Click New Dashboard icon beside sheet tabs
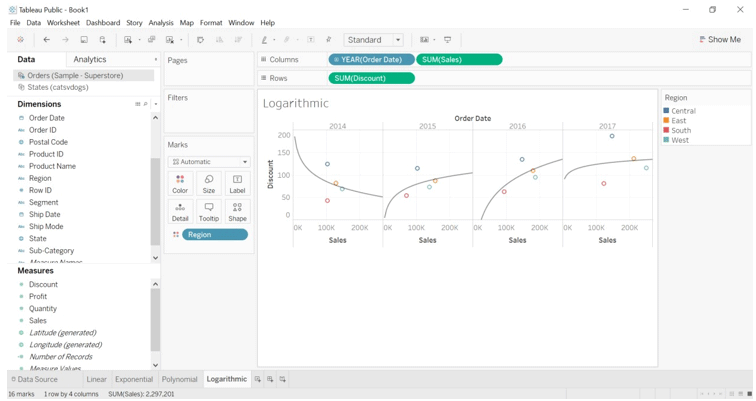 [270, 379]
